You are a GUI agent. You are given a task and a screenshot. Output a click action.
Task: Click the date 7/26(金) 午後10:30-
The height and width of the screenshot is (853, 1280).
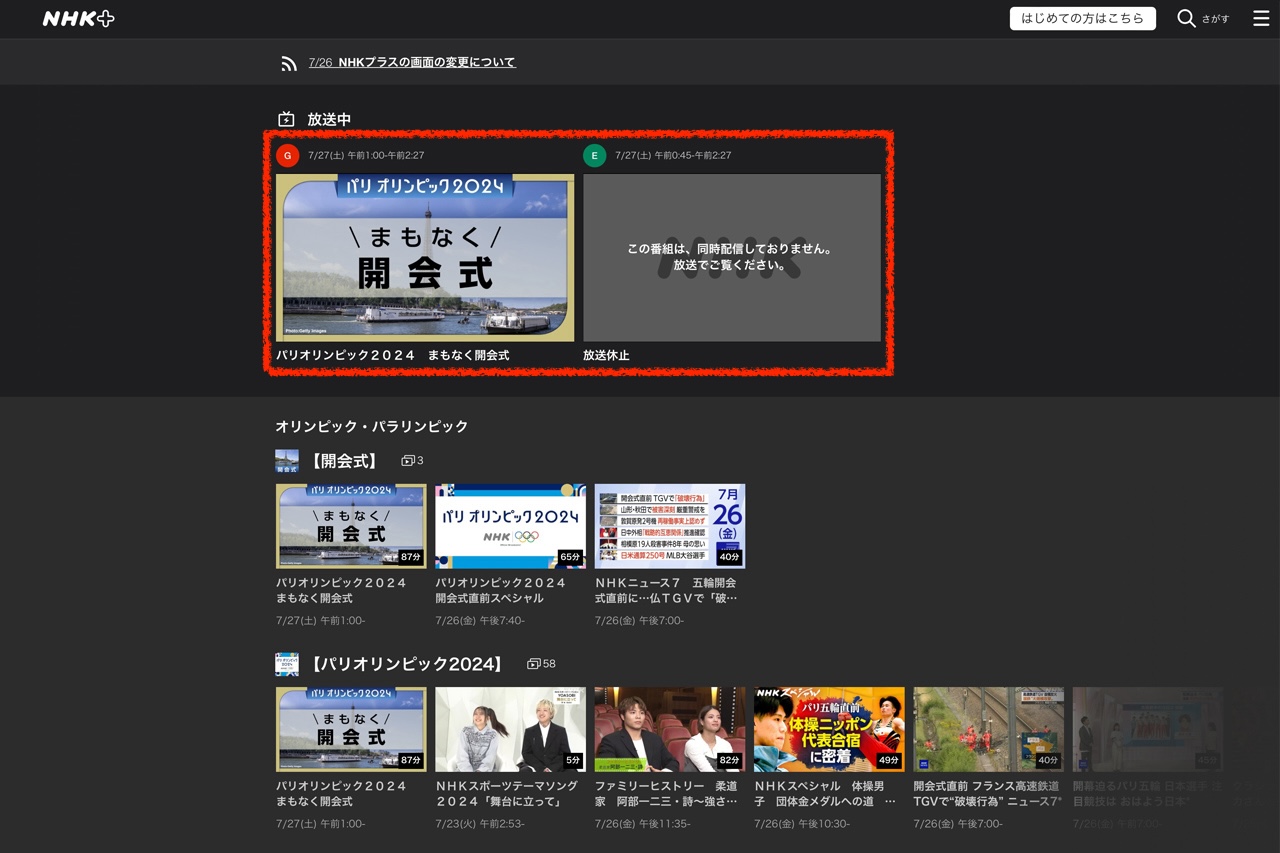coord(802,824)
